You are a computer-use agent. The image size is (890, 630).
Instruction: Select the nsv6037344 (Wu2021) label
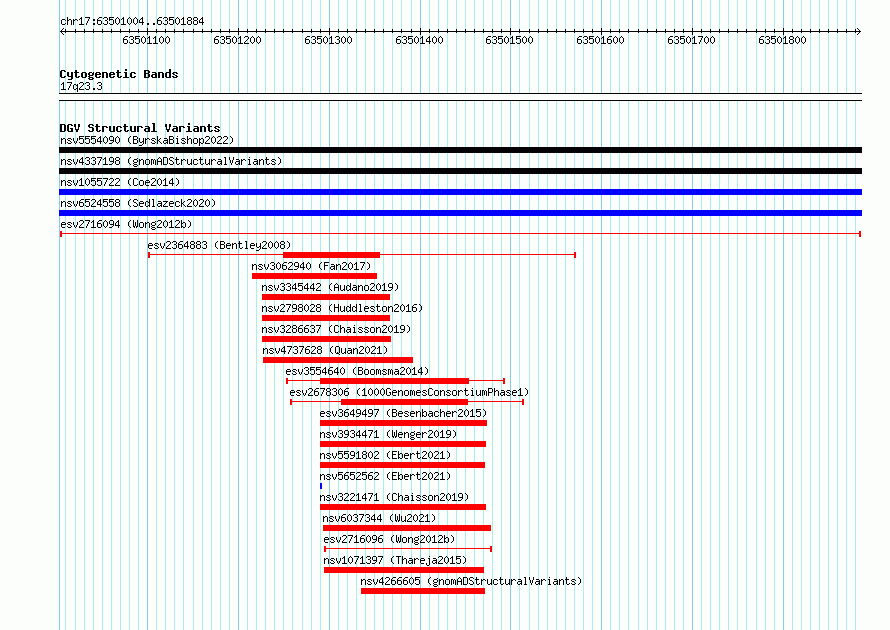tap(379, 518)
